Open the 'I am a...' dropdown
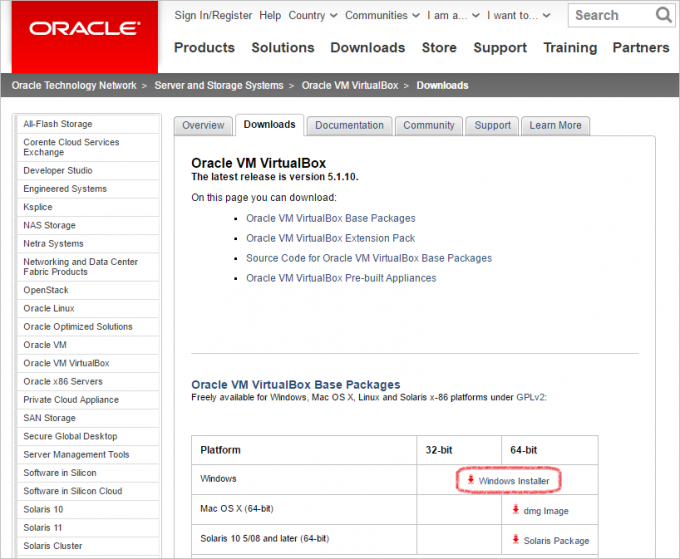The width and height of the screenshot is (680, 559). pyautogui.click(x=453, y=16)
